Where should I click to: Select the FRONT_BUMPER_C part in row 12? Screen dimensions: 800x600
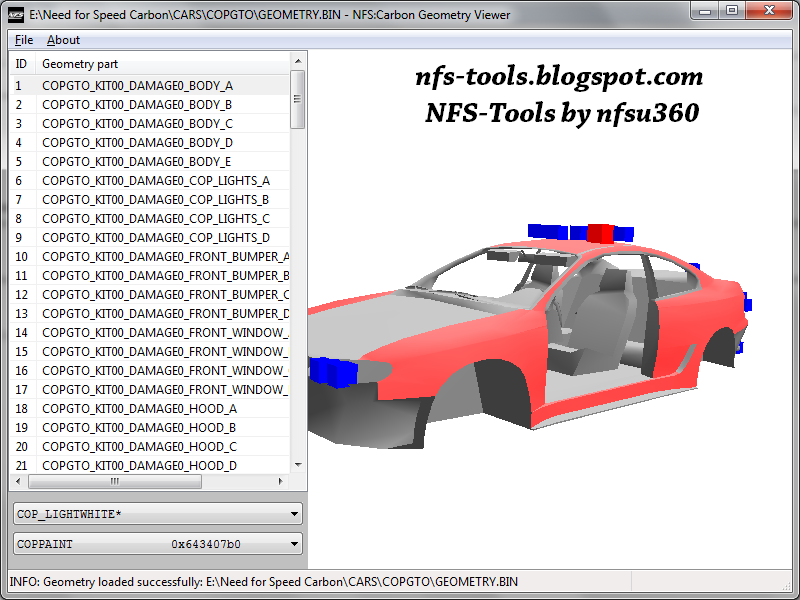[x=150, y=294]
